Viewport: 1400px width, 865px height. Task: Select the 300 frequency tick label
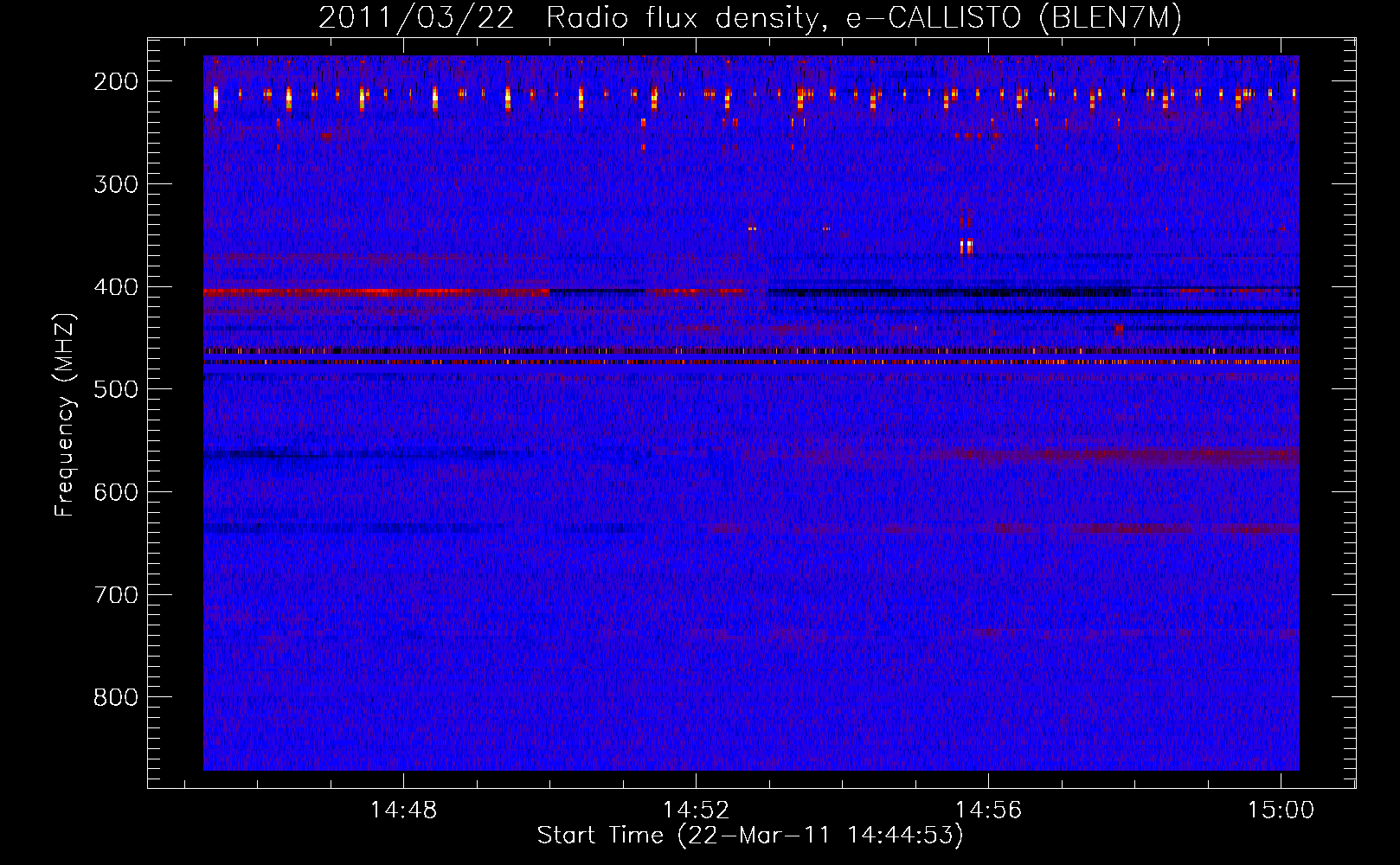tap(115, 184)
